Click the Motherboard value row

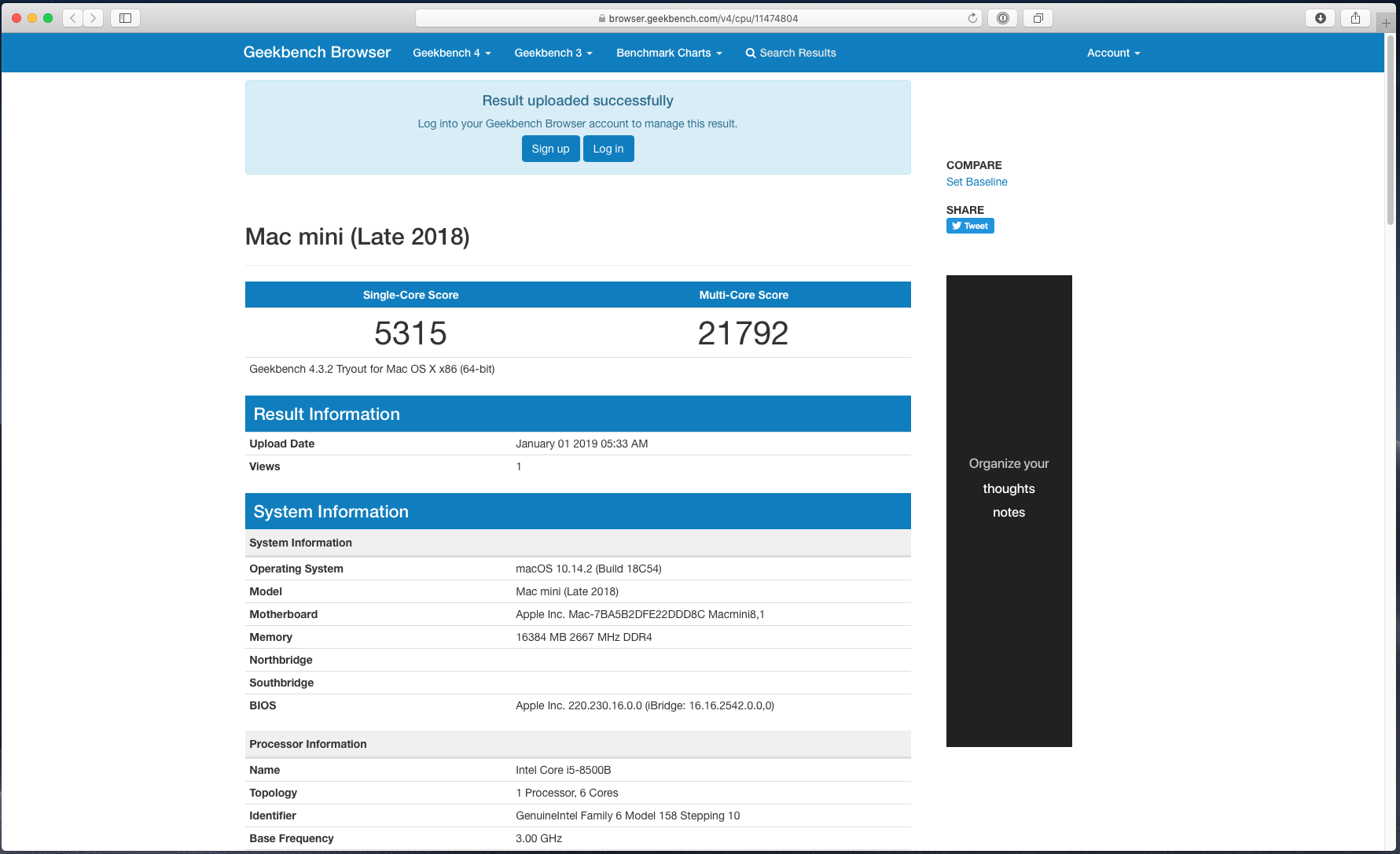pos(640,614)
